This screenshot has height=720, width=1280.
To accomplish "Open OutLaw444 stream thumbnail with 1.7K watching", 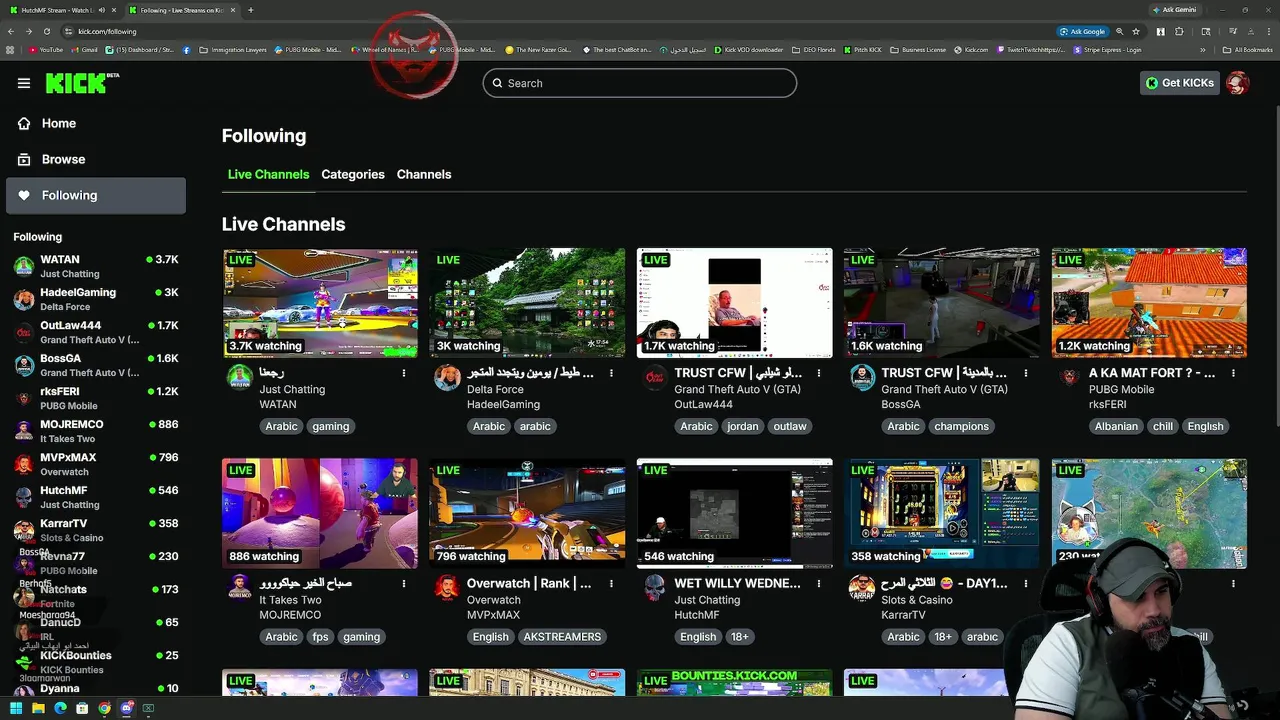I will (x=734, y=303).
